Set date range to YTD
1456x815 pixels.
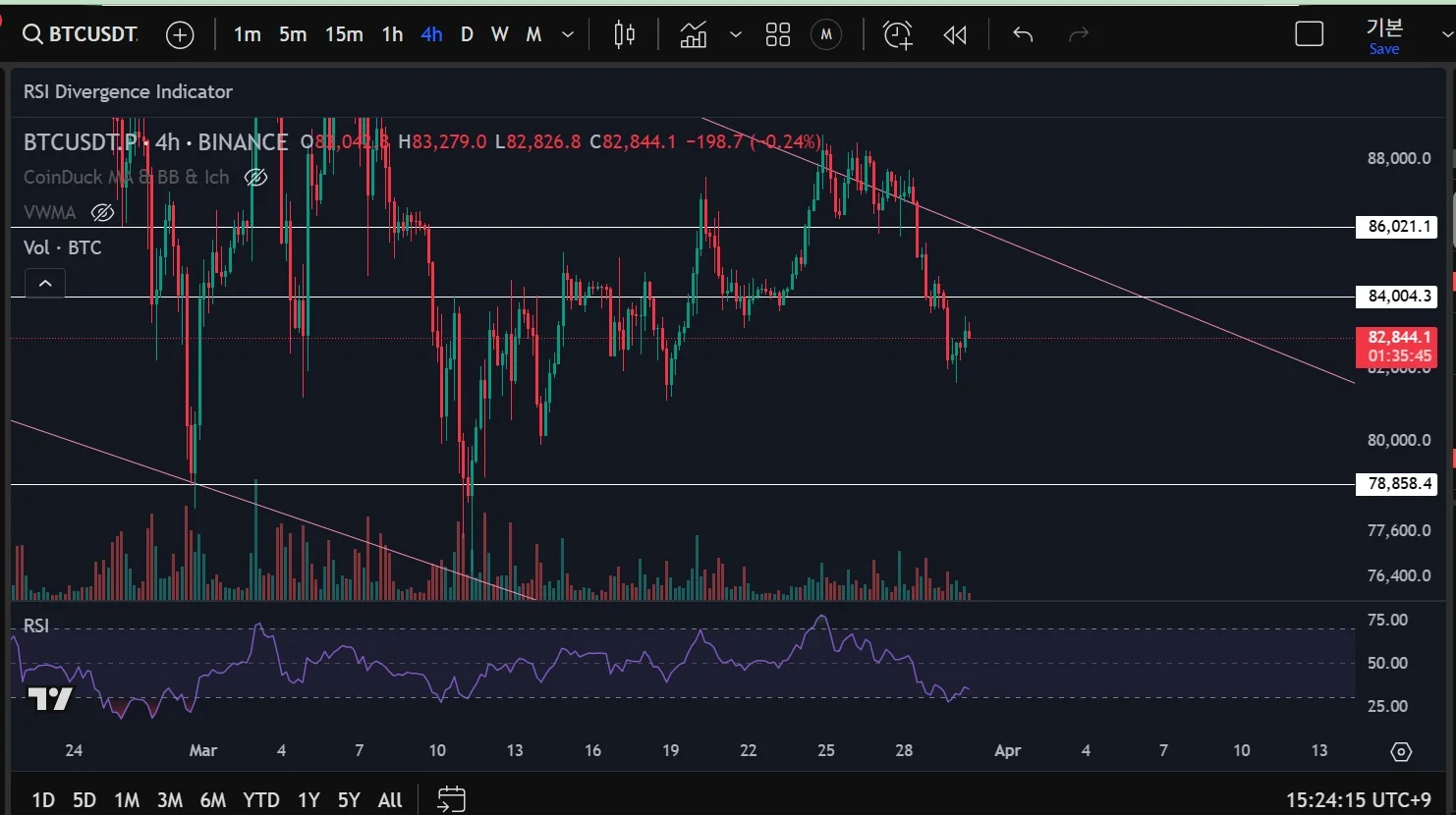coord(261,799)
